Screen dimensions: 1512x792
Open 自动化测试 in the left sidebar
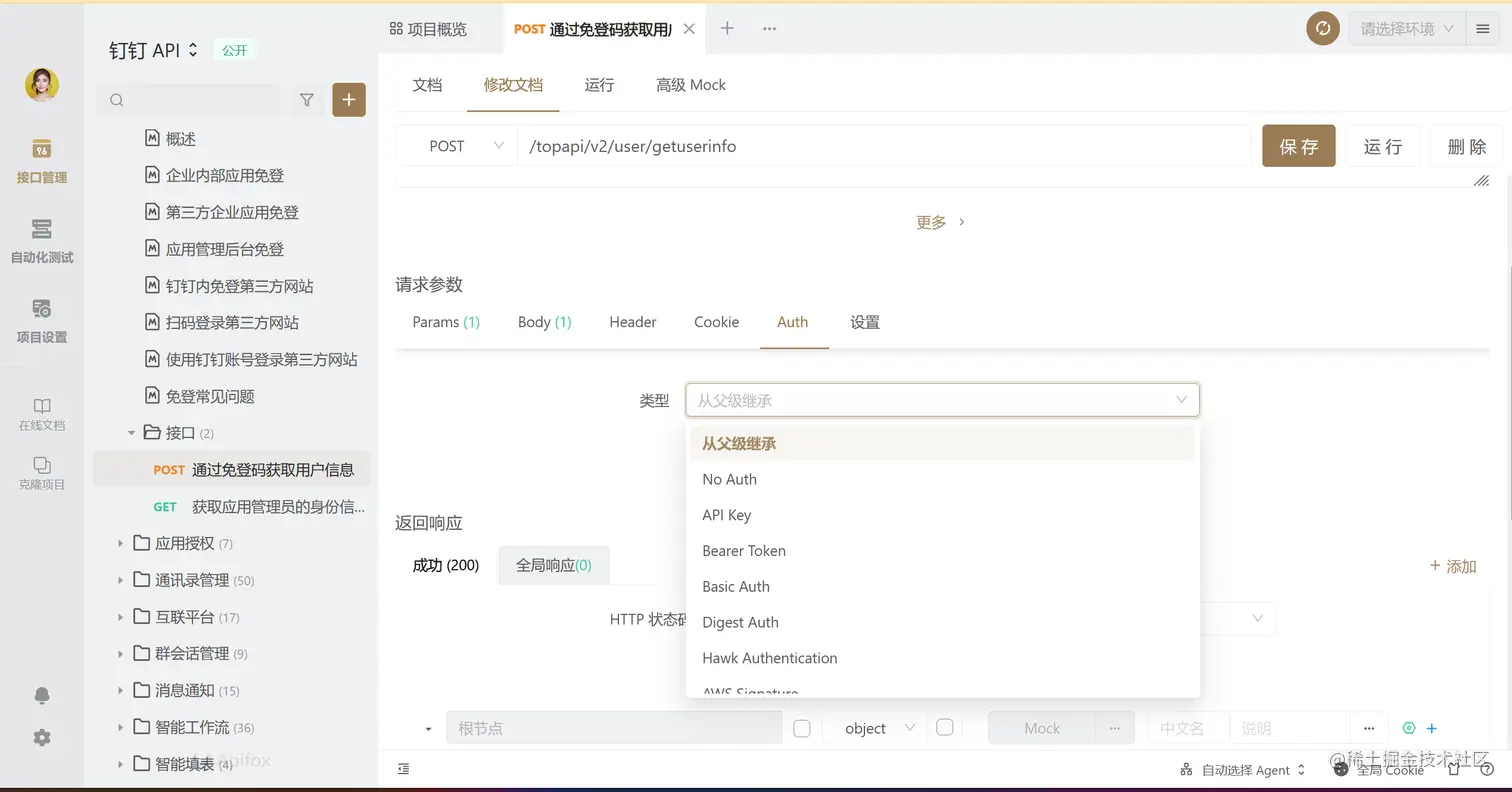pos(41,241)
